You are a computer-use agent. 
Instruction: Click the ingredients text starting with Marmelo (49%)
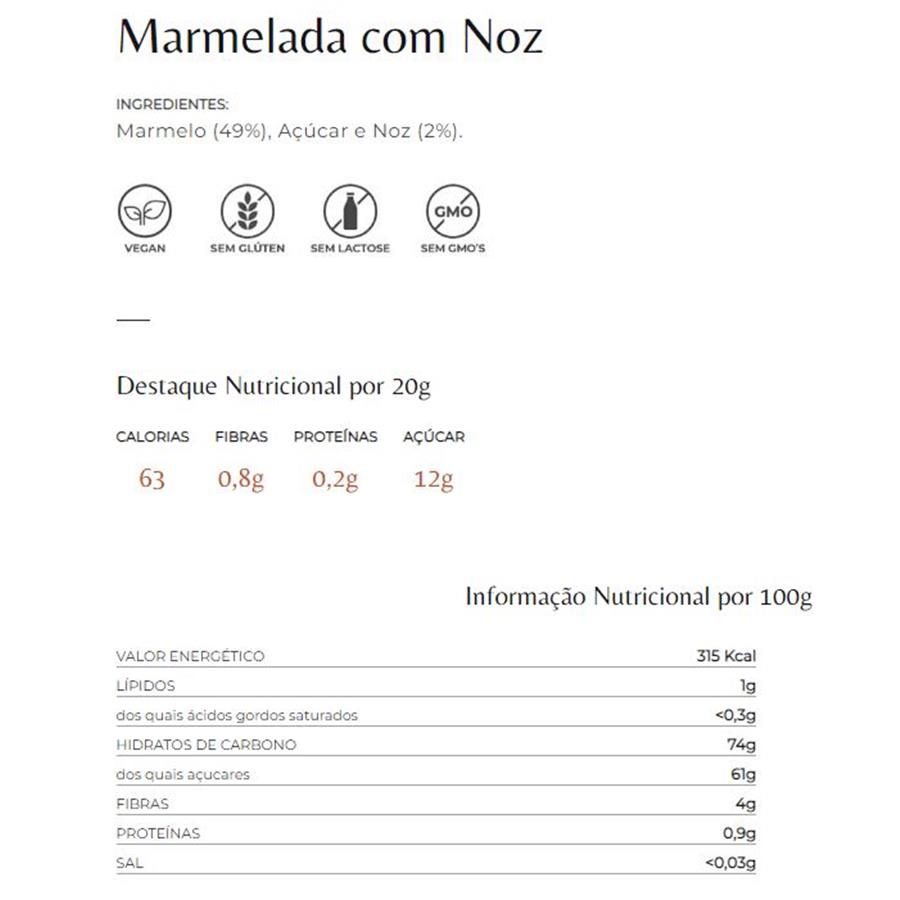289,132
